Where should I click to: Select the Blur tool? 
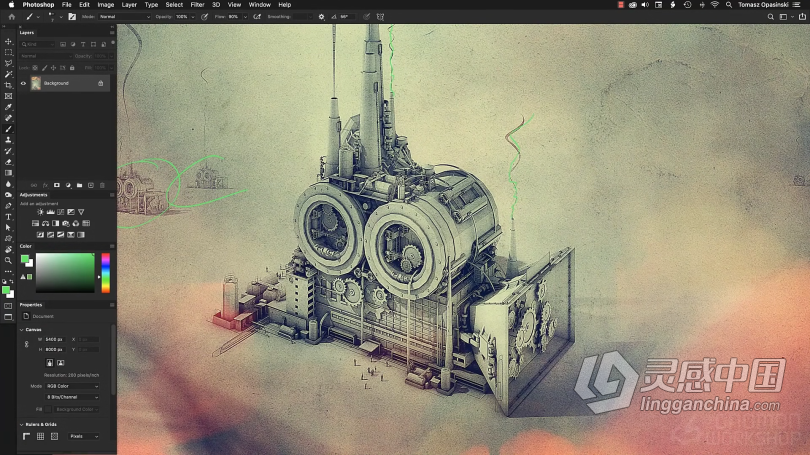tap(8, 184)
